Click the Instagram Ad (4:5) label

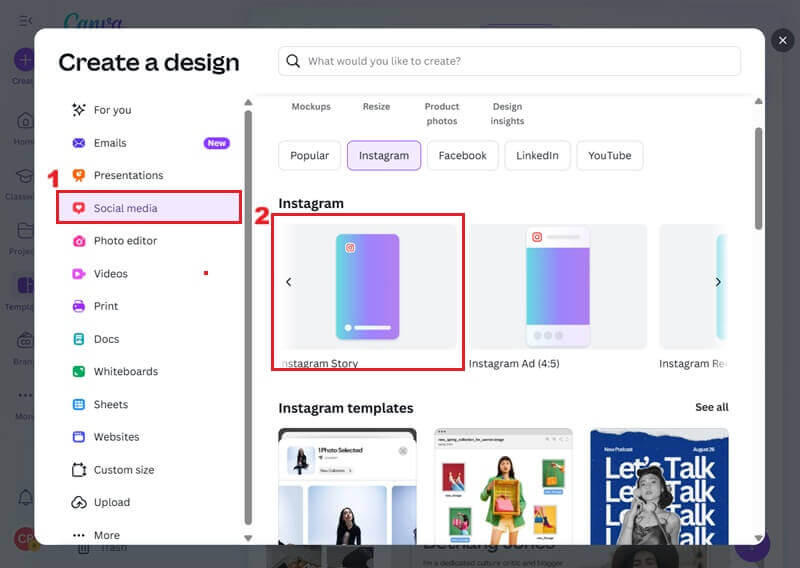(x=514, y=363)
